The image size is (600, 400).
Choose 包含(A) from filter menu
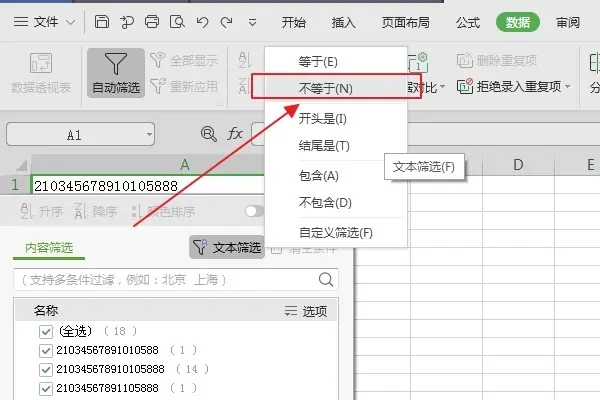click(336, 176)
